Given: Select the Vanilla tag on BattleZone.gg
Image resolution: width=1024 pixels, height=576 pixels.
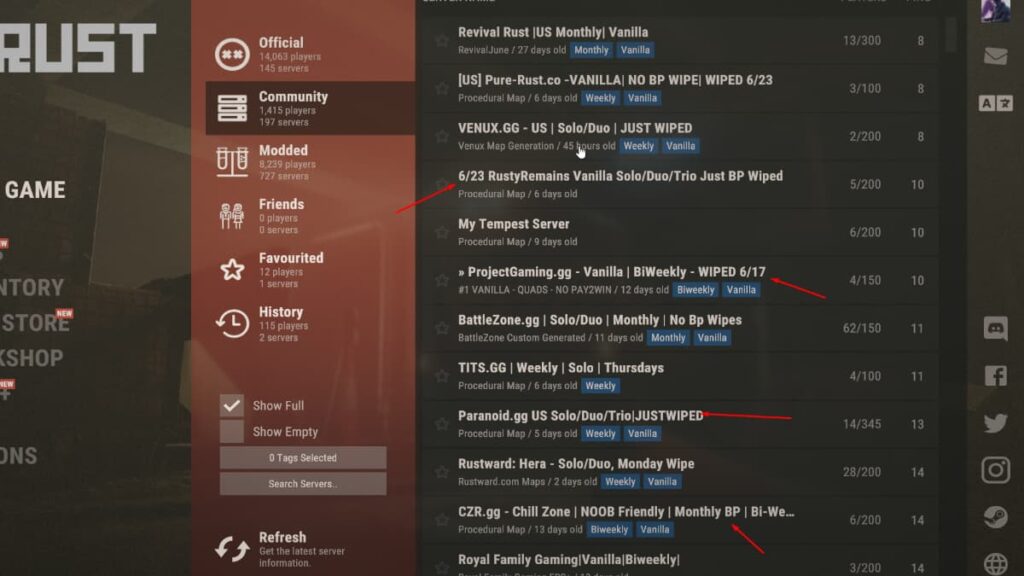Looking at the screenshot, I should (x=712, y=337).
